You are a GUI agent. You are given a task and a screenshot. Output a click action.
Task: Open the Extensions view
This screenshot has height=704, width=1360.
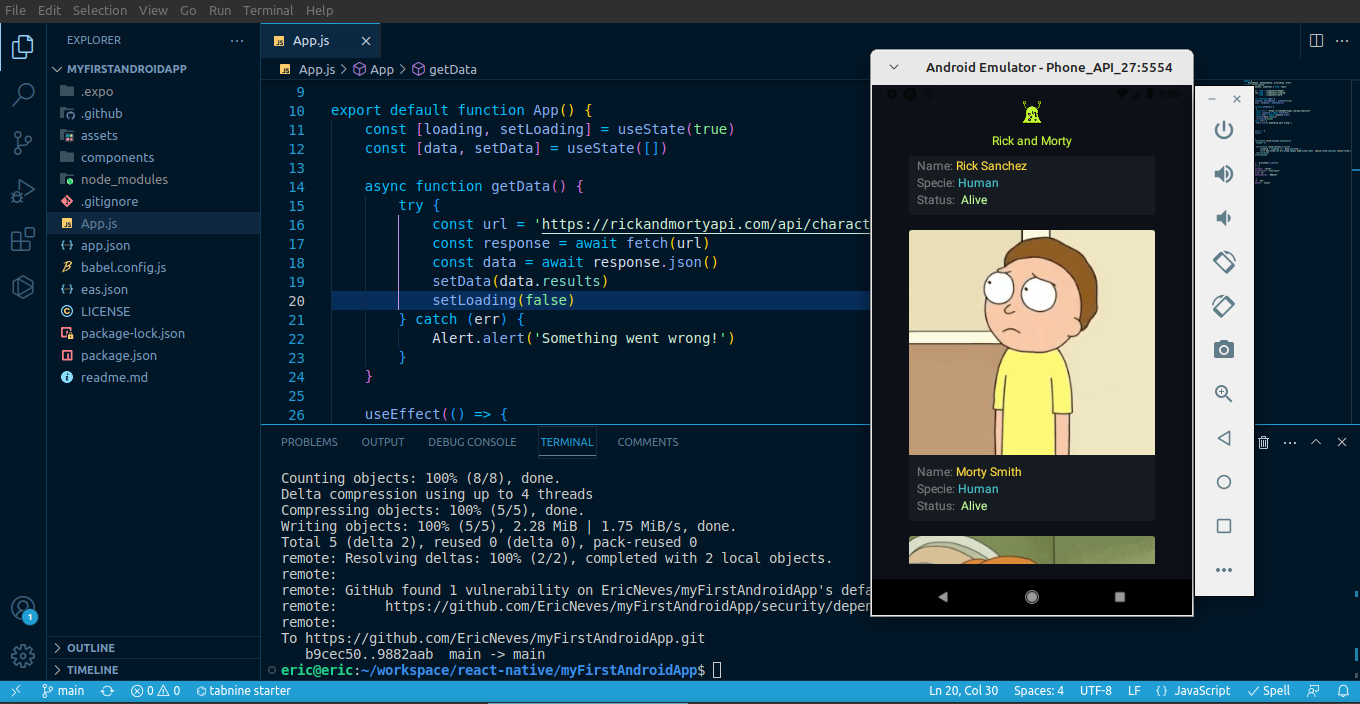[23, 239]
